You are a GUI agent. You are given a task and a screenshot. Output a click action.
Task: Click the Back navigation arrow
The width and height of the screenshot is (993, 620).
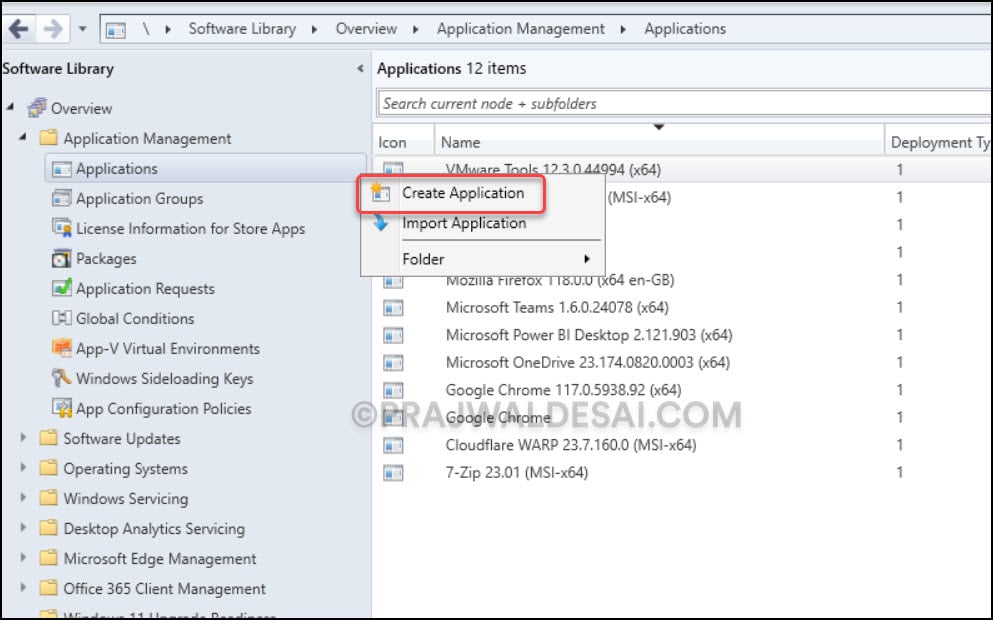point(18,28)
